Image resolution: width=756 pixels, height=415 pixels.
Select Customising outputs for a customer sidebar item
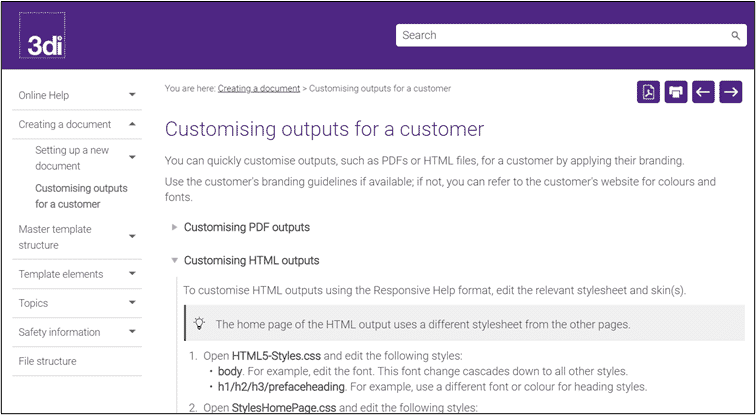coord(81,196)
